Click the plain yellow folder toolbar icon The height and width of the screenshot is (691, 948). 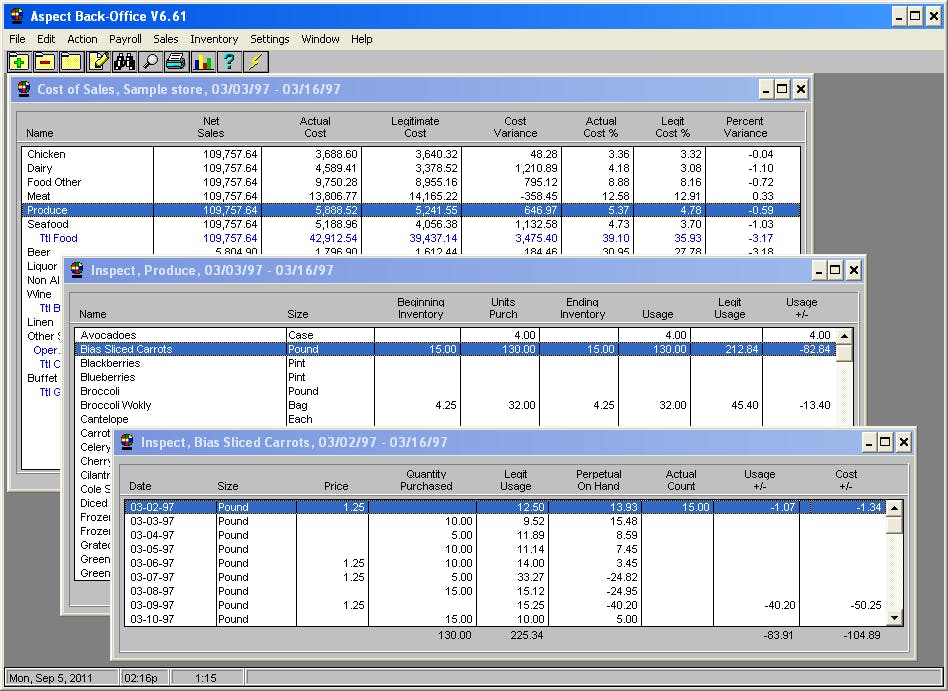(x=70, y=62)
